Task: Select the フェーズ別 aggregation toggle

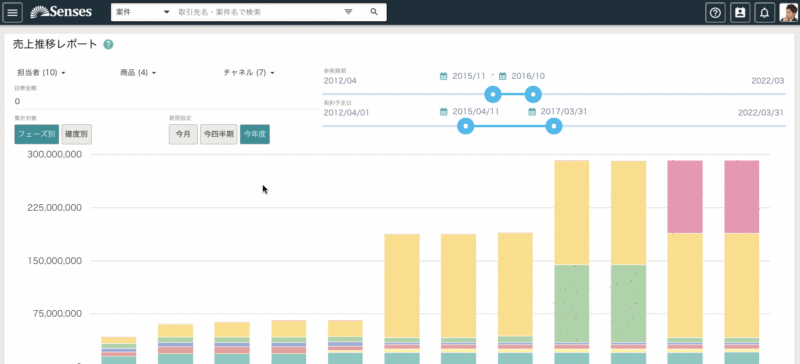Action: (x=37, y=134)
